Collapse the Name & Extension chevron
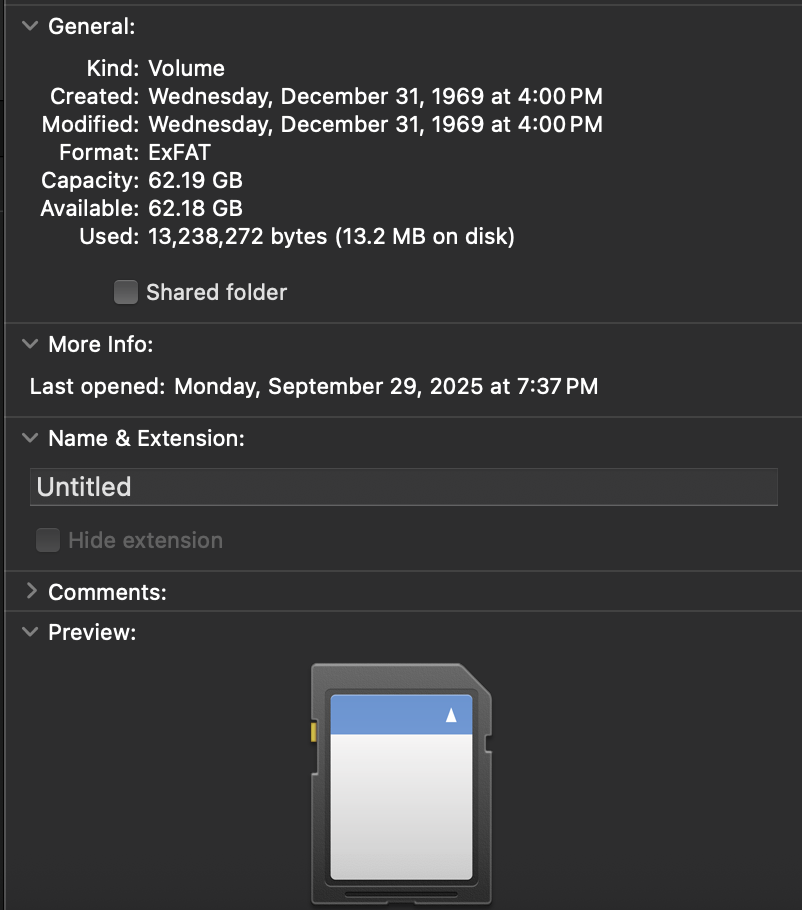 coord(29,438)
